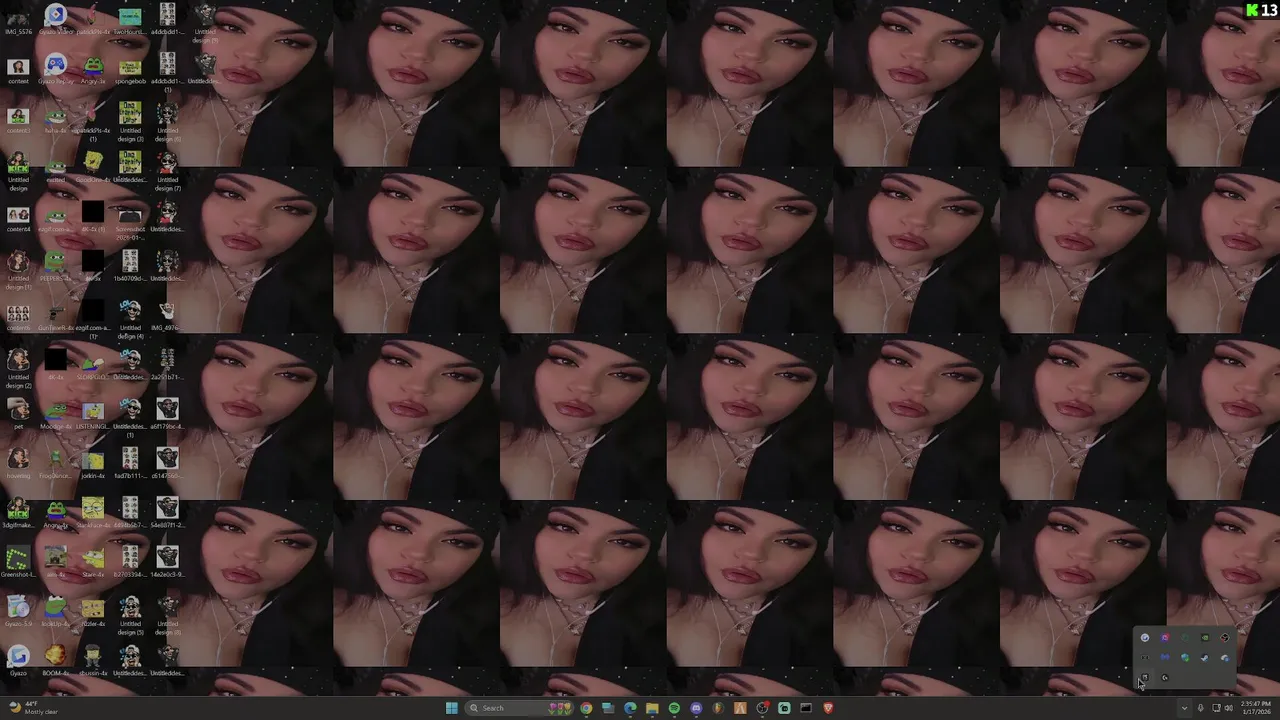Open the clock showing 2:35:47 PM
Screen dimensions: 1280x720
(1256, 708)
